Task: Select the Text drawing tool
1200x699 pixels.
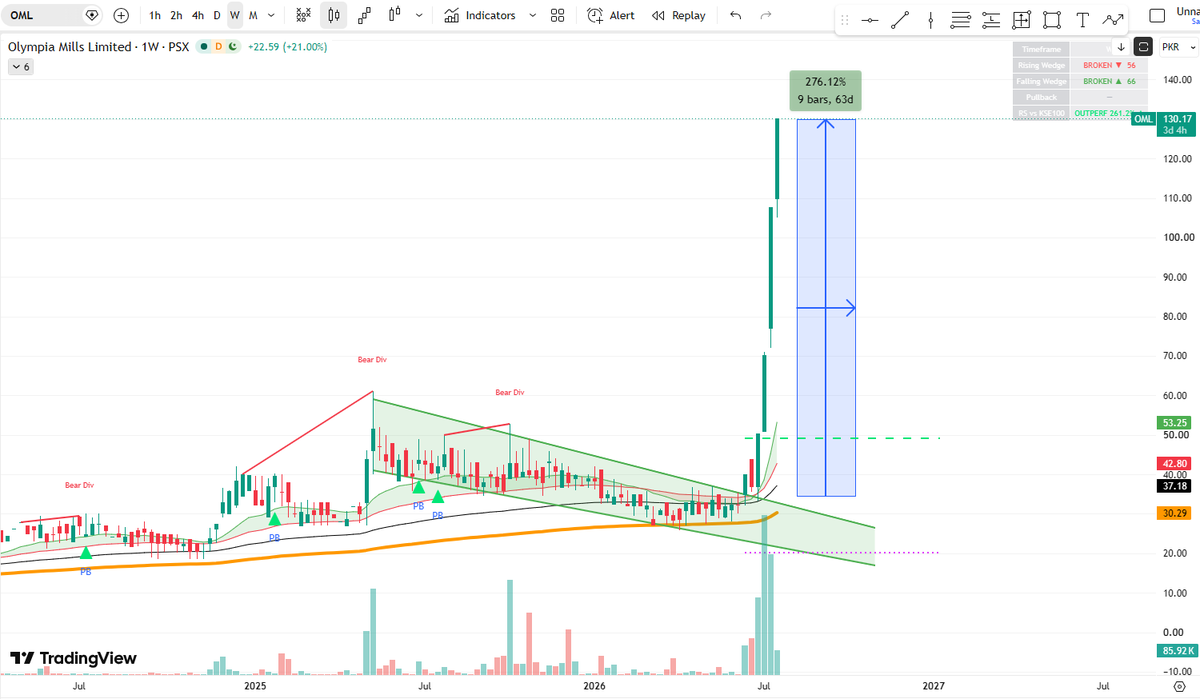Action: pos(1083,20)
